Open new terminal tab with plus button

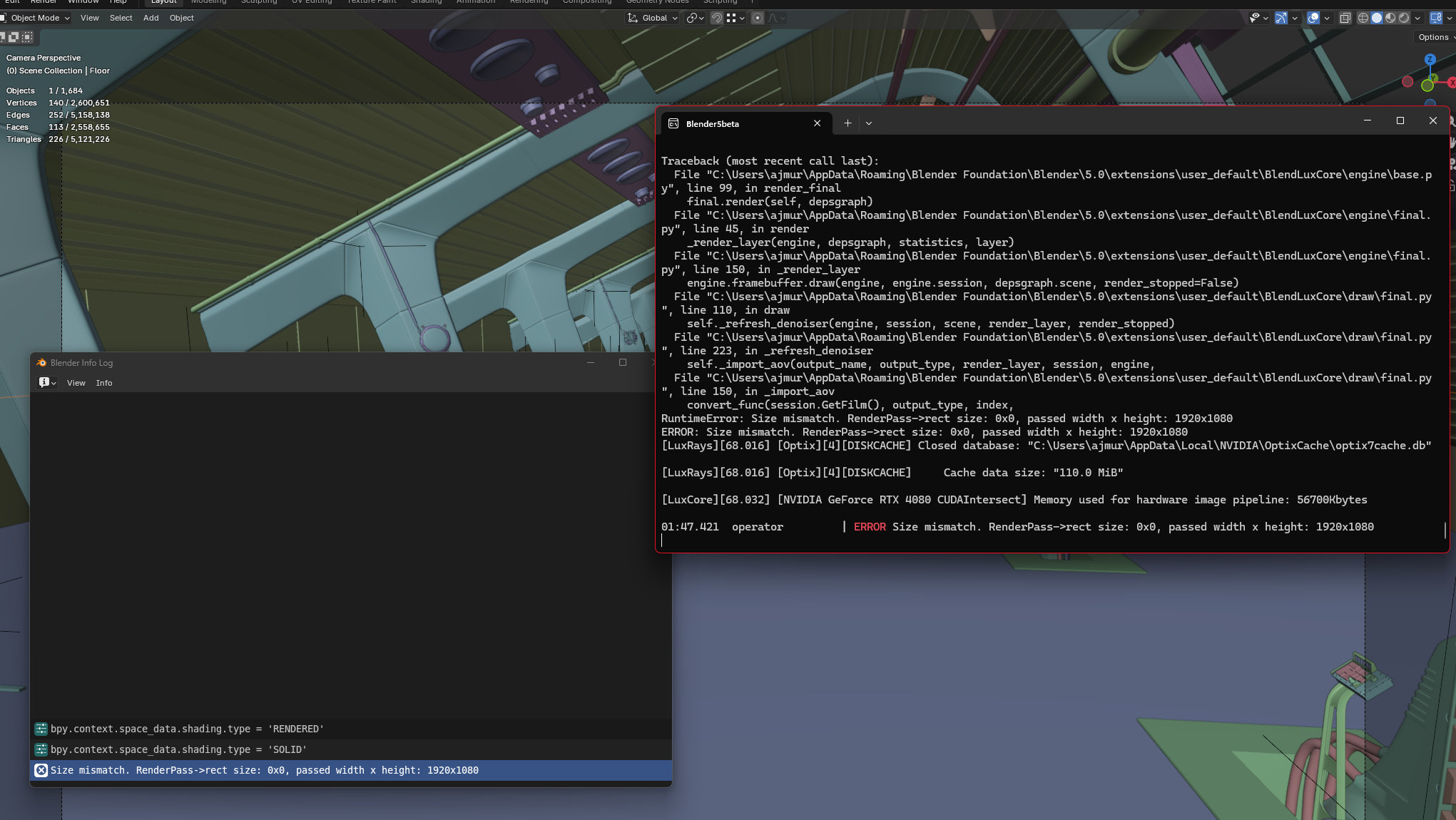click(847, 123)
